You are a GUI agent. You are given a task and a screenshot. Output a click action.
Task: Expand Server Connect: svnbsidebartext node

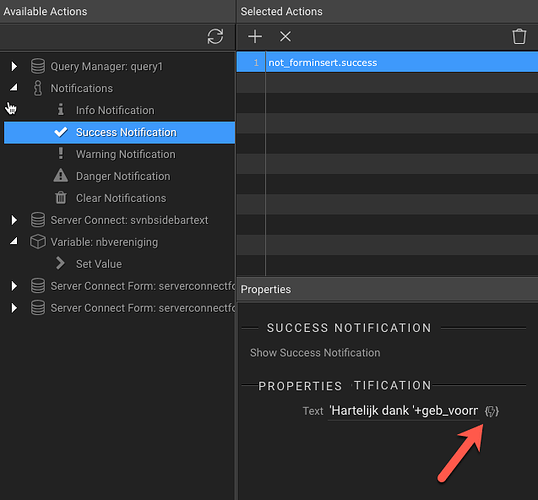[14, 220]
